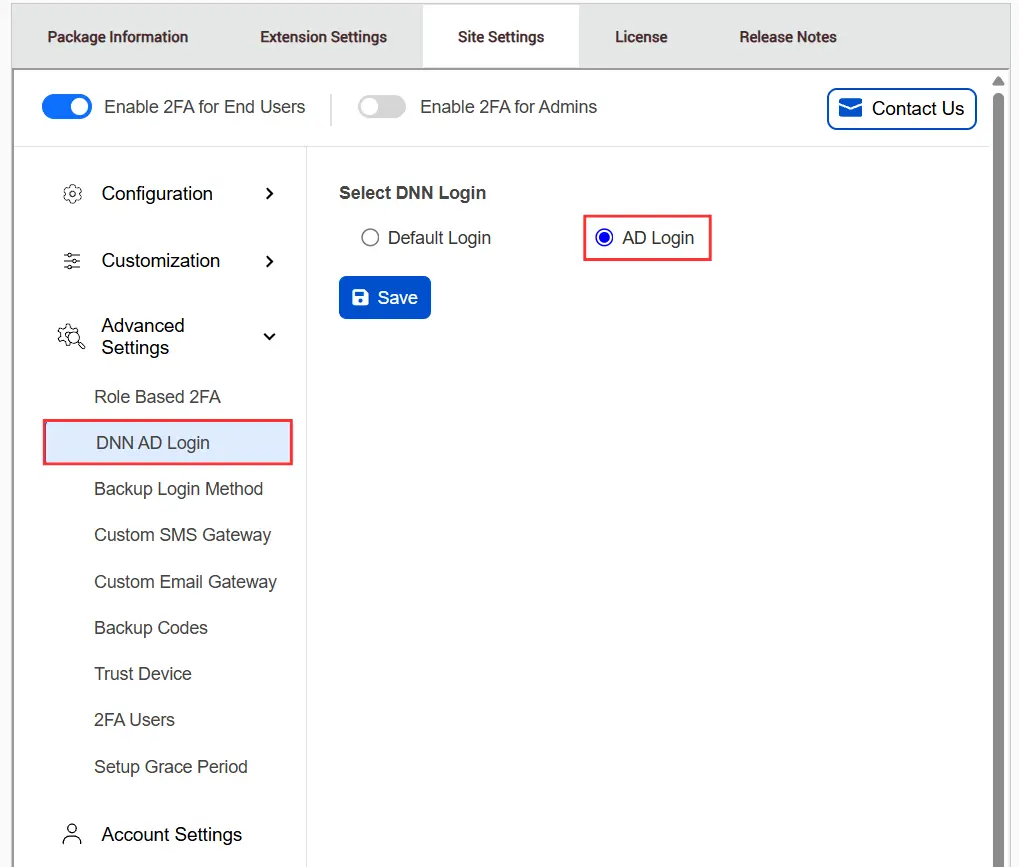Click the scrollbar up arrow

[x=1000, y=81]
